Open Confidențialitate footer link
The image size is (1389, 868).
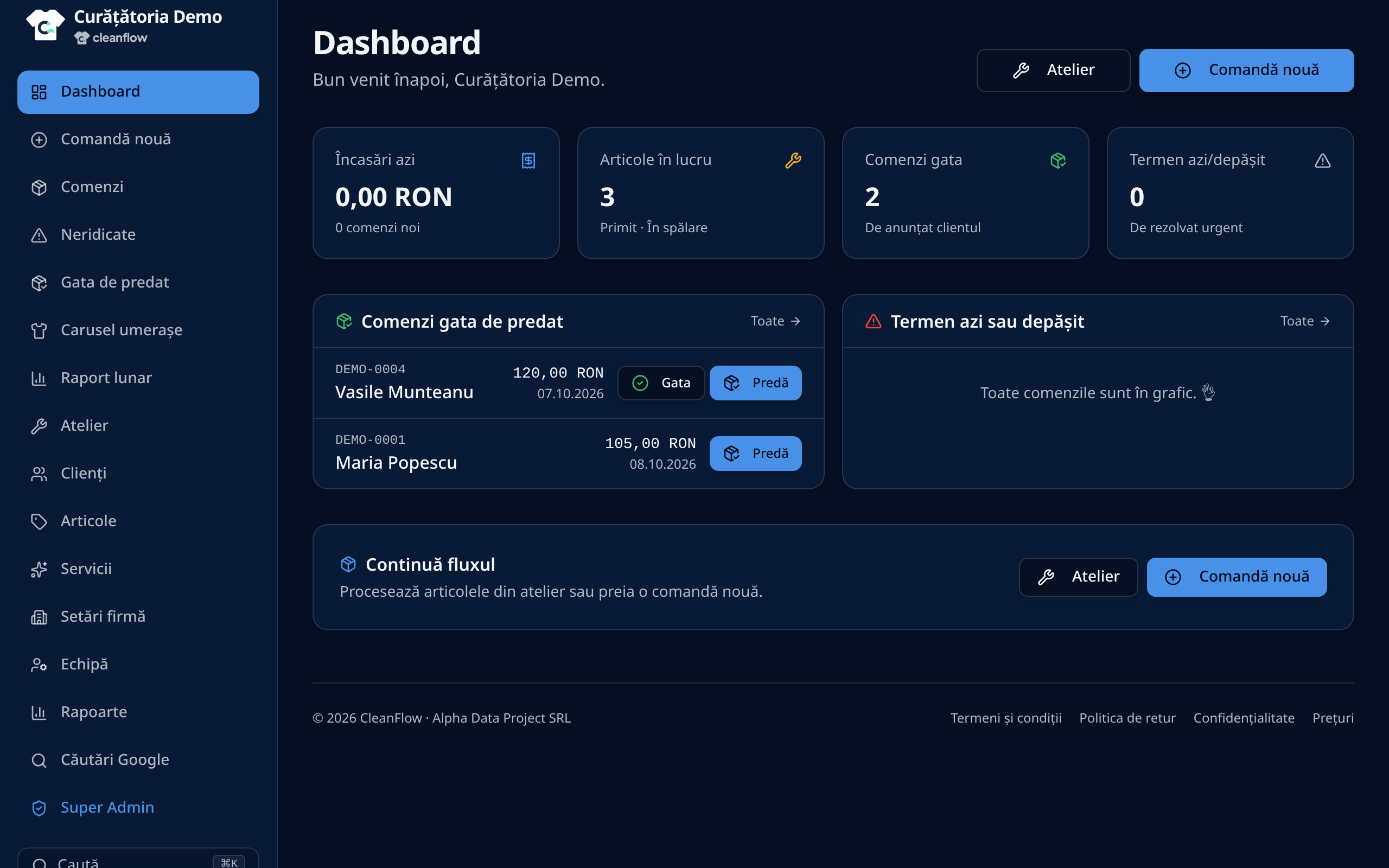(1244, 718)
